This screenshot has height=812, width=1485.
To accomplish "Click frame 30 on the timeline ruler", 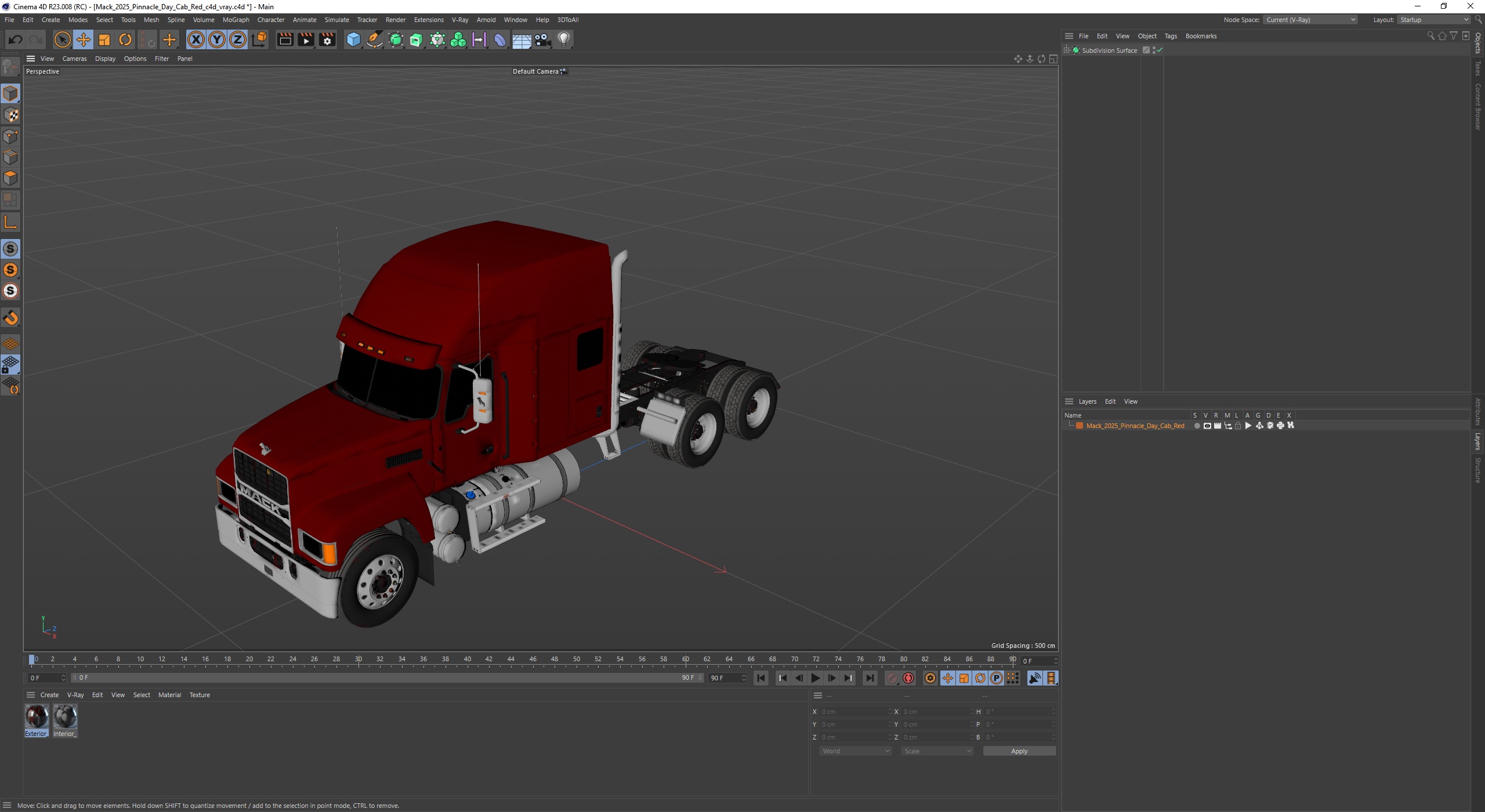I will [358, 659].
